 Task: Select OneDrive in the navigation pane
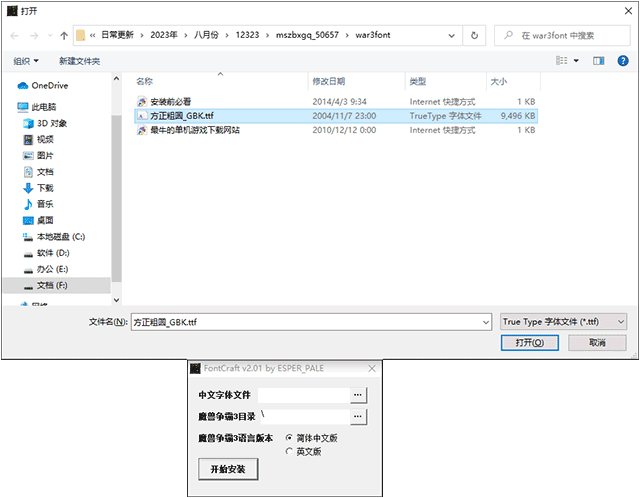click(x=43, y=86)
